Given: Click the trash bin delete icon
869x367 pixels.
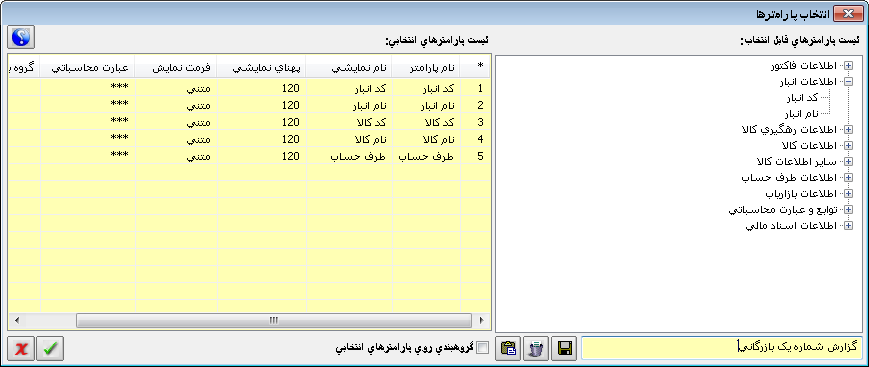Looking at the screenshot, I should [x=535, y=348].
